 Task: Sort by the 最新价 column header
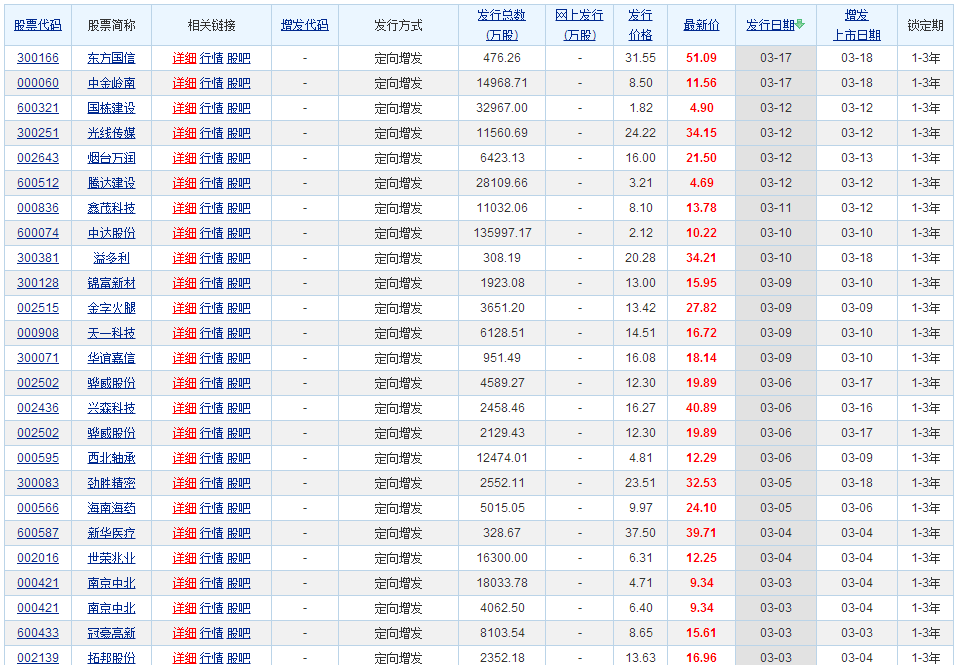(x=701, y=25)
